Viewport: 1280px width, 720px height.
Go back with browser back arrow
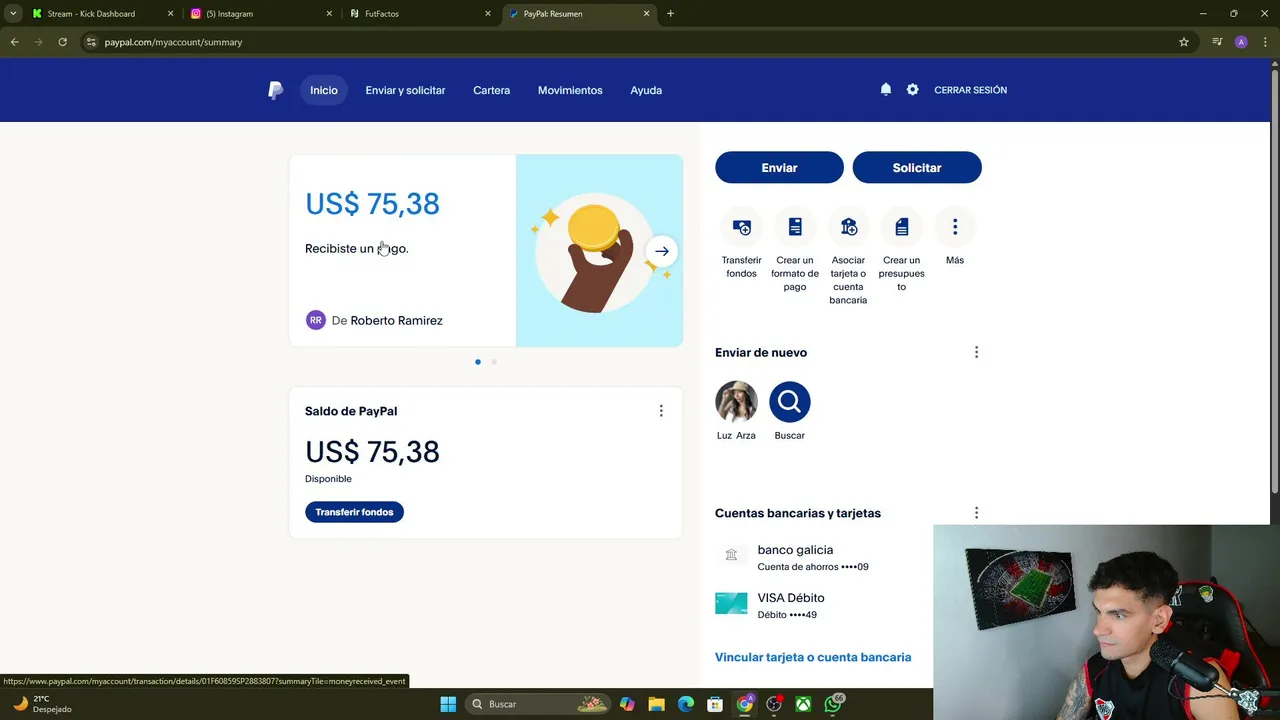coord(14,42)
